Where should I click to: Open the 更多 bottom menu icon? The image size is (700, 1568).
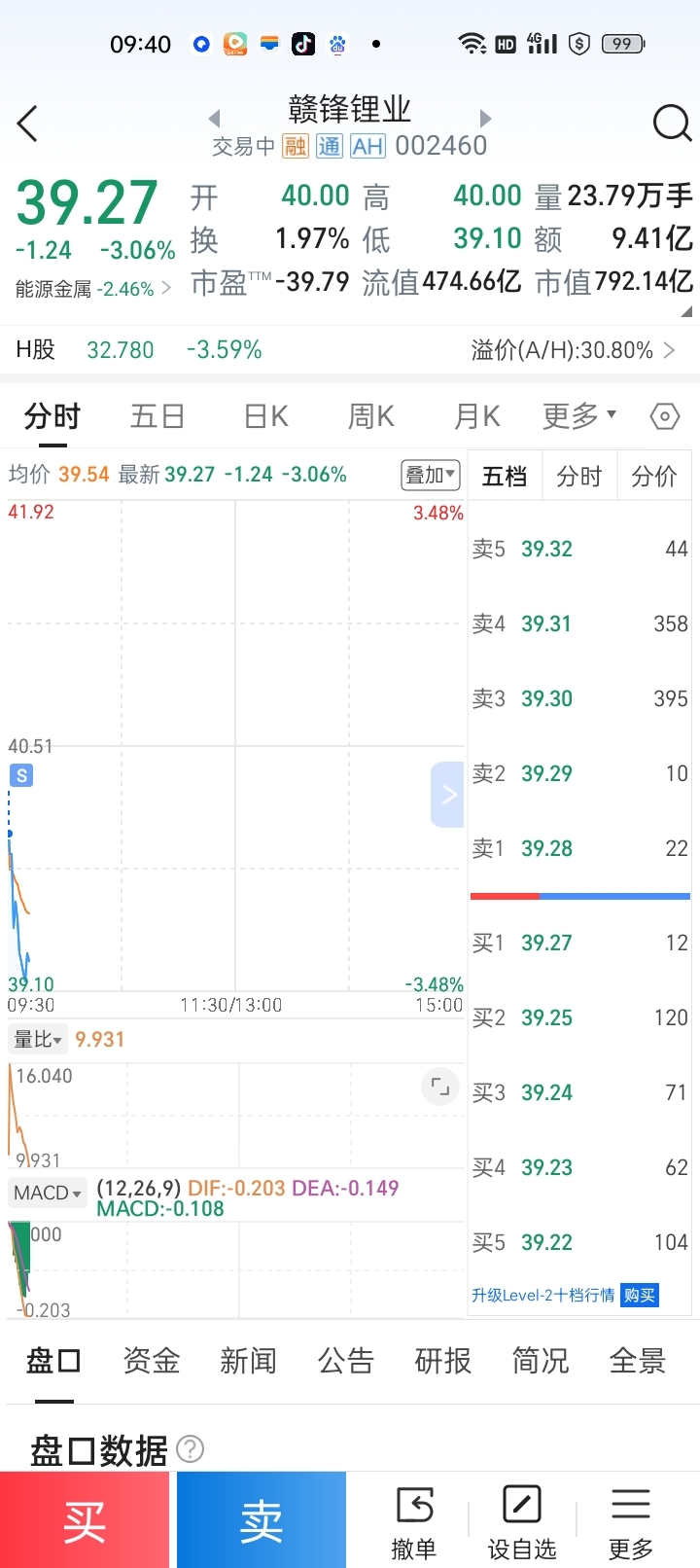[631, 1521]
